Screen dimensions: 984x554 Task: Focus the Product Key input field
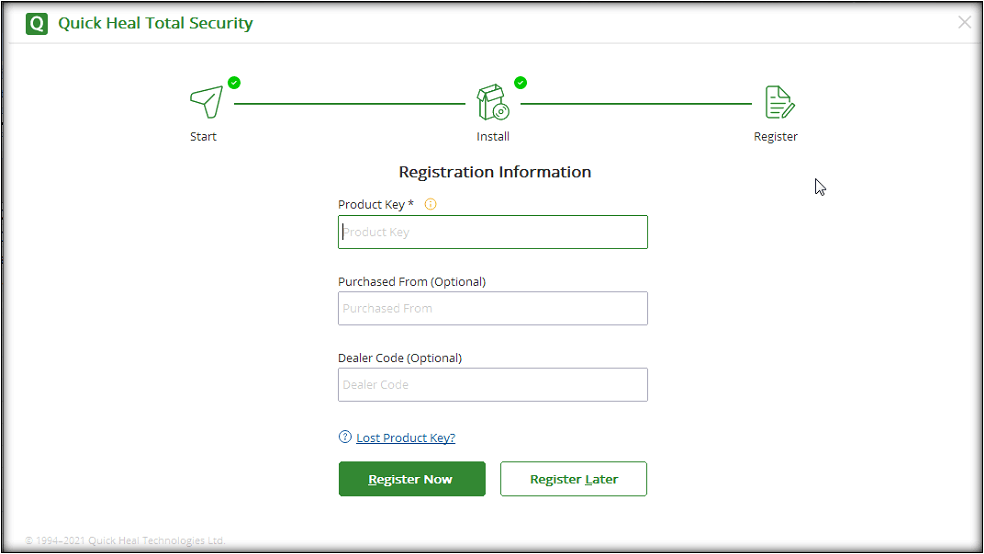(493, 232)
